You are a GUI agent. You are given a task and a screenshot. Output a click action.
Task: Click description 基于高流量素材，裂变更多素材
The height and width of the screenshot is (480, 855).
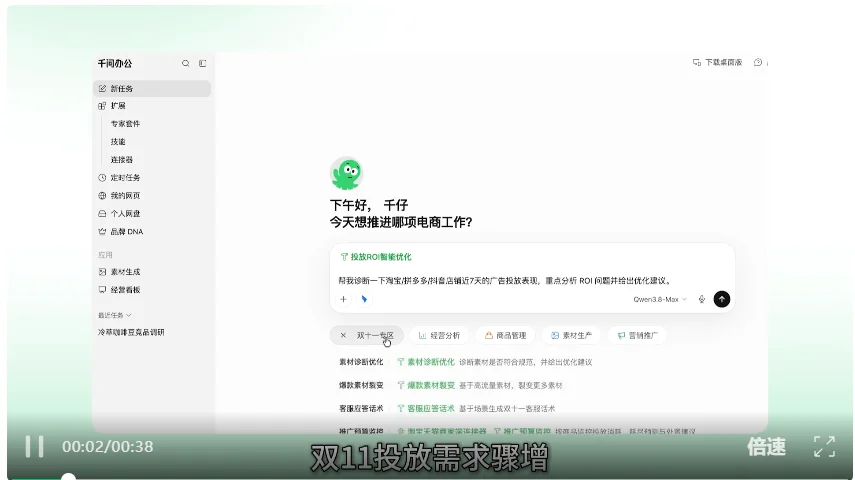pyautogui.click(x=510, y=386)
